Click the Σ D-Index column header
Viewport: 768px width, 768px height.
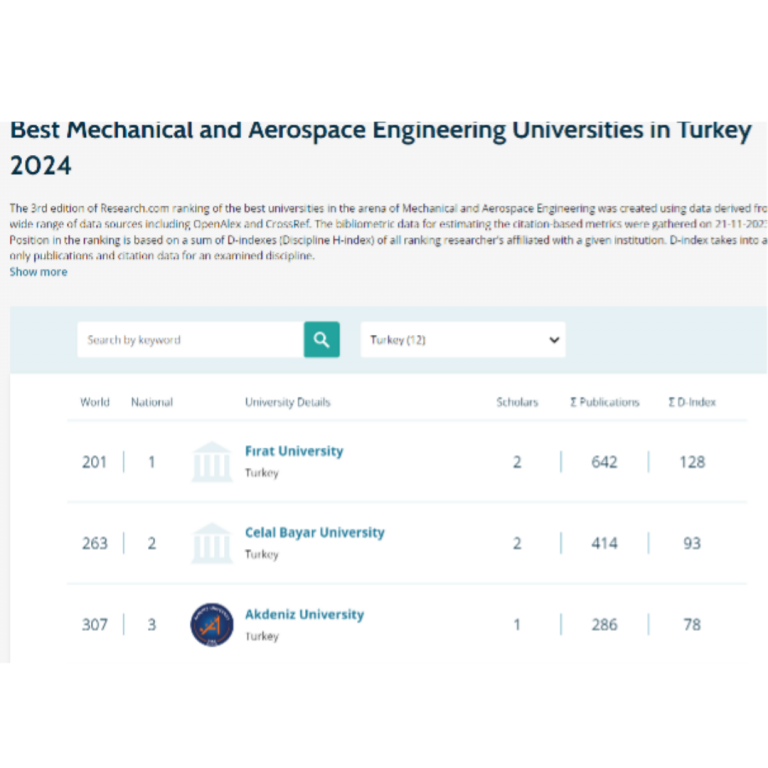pyautogui.click(x=692, y=402)
